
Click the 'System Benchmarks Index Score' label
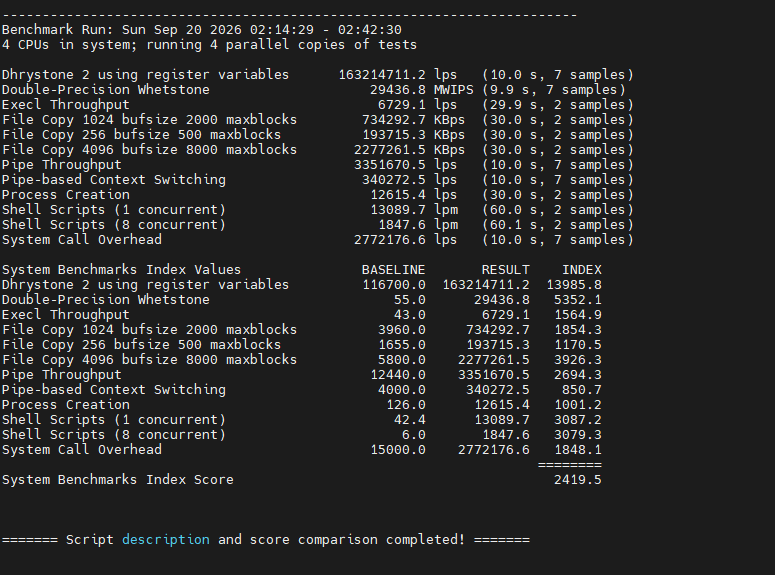point(118,480)
